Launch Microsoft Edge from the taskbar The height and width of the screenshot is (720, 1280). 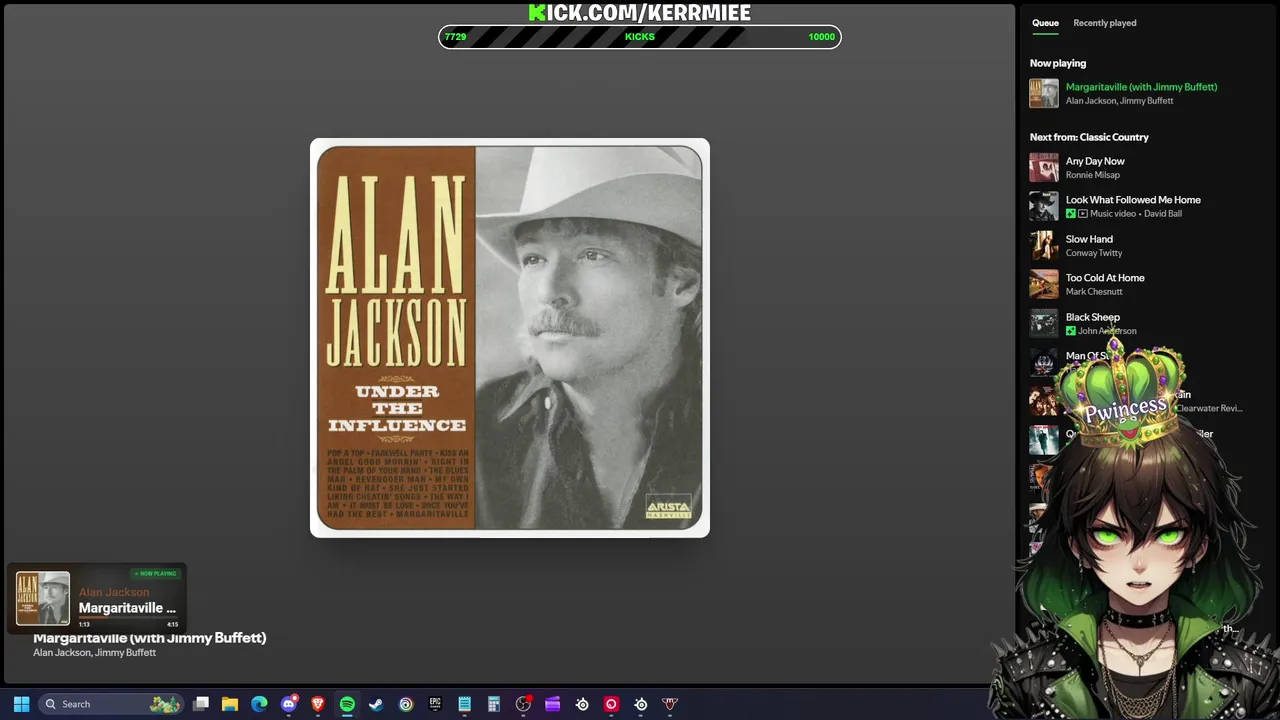click(x=259, y=704)
